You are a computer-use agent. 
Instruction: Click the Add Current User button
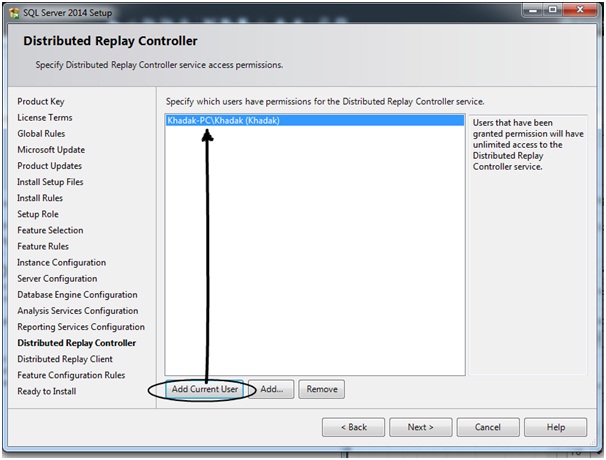coord(205,389)
